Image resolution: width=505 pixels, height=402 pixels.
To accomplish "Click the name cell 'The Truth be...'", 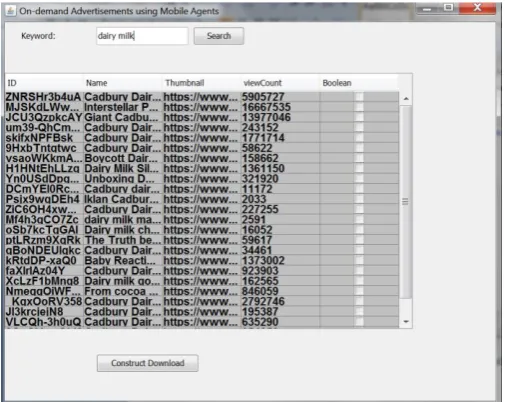I will coord(122,240).
